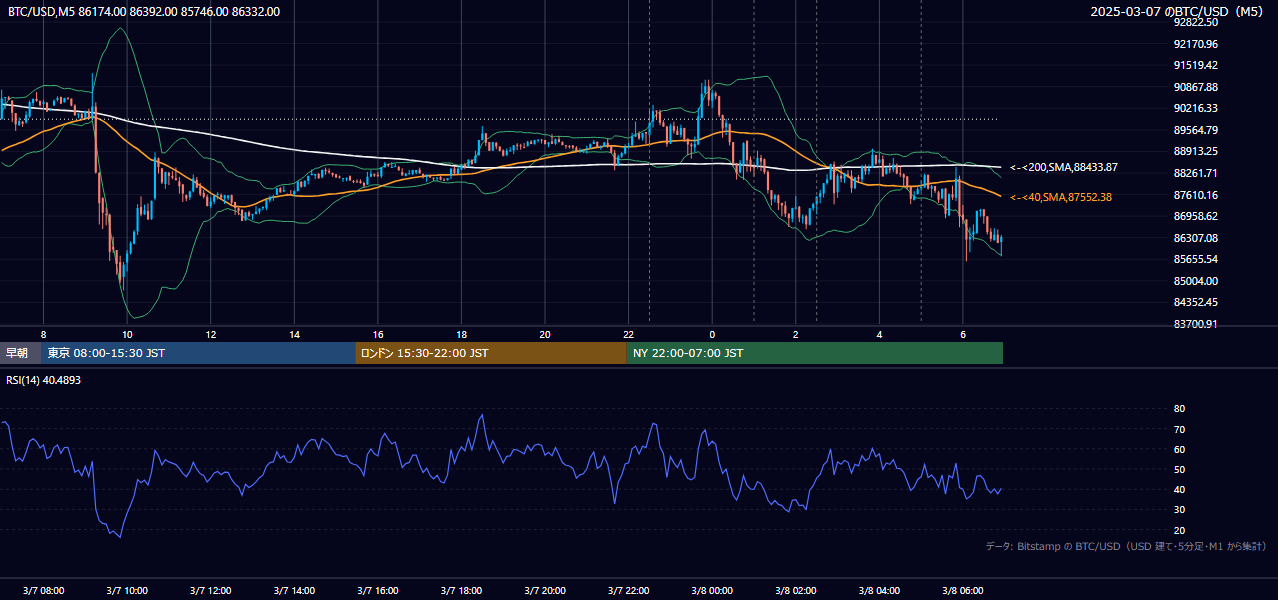Select the RSI axis value 40
This screenshot has height=600, width=1278.
(x=1179, y=489)
